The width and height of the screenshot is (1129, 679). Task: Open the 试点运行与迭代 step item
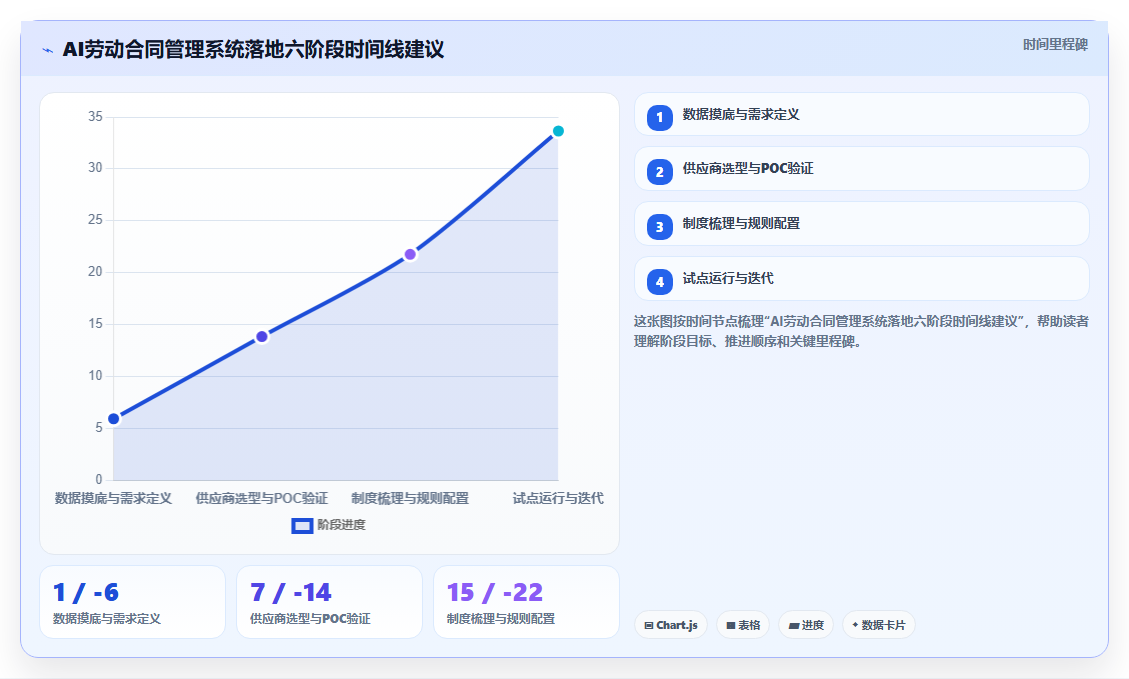click(x=862, y=279)
